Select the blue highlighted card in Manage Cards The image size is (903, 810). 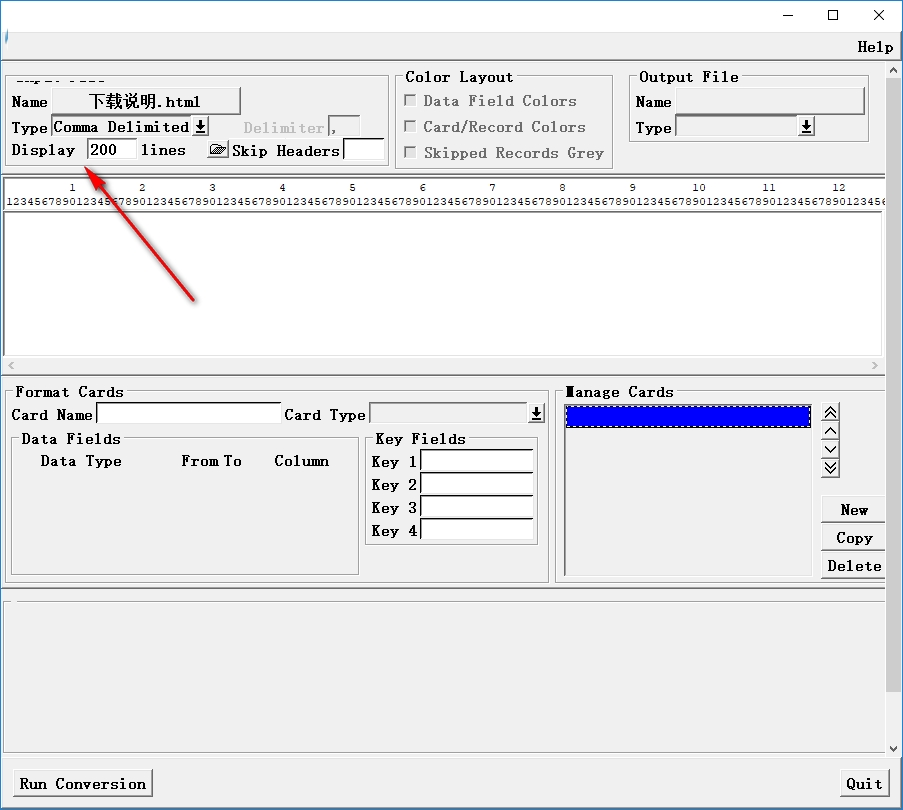click(688, 417)
